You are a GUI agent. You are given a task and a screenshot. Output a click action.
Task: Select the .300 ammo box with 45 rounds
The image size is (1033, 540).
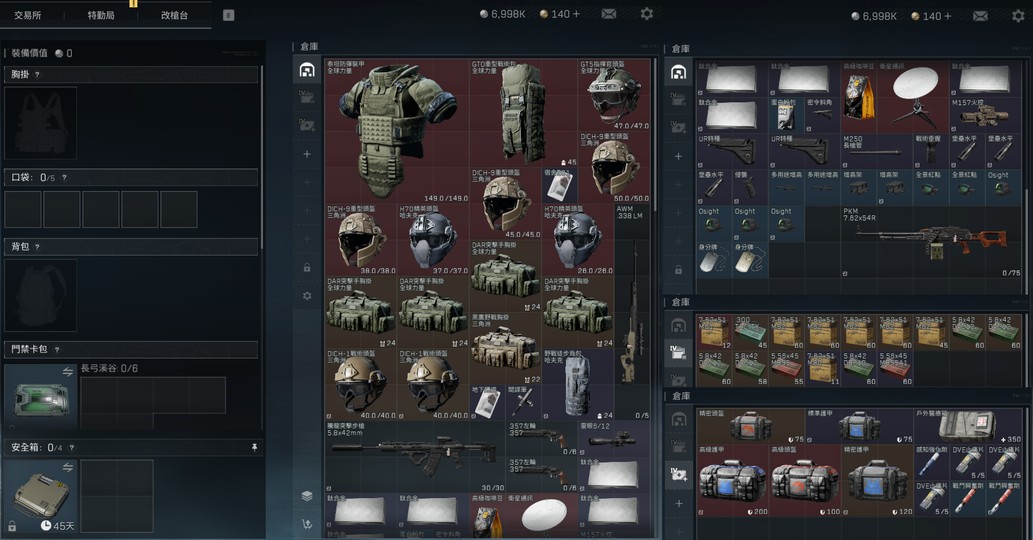coord(750,332)
